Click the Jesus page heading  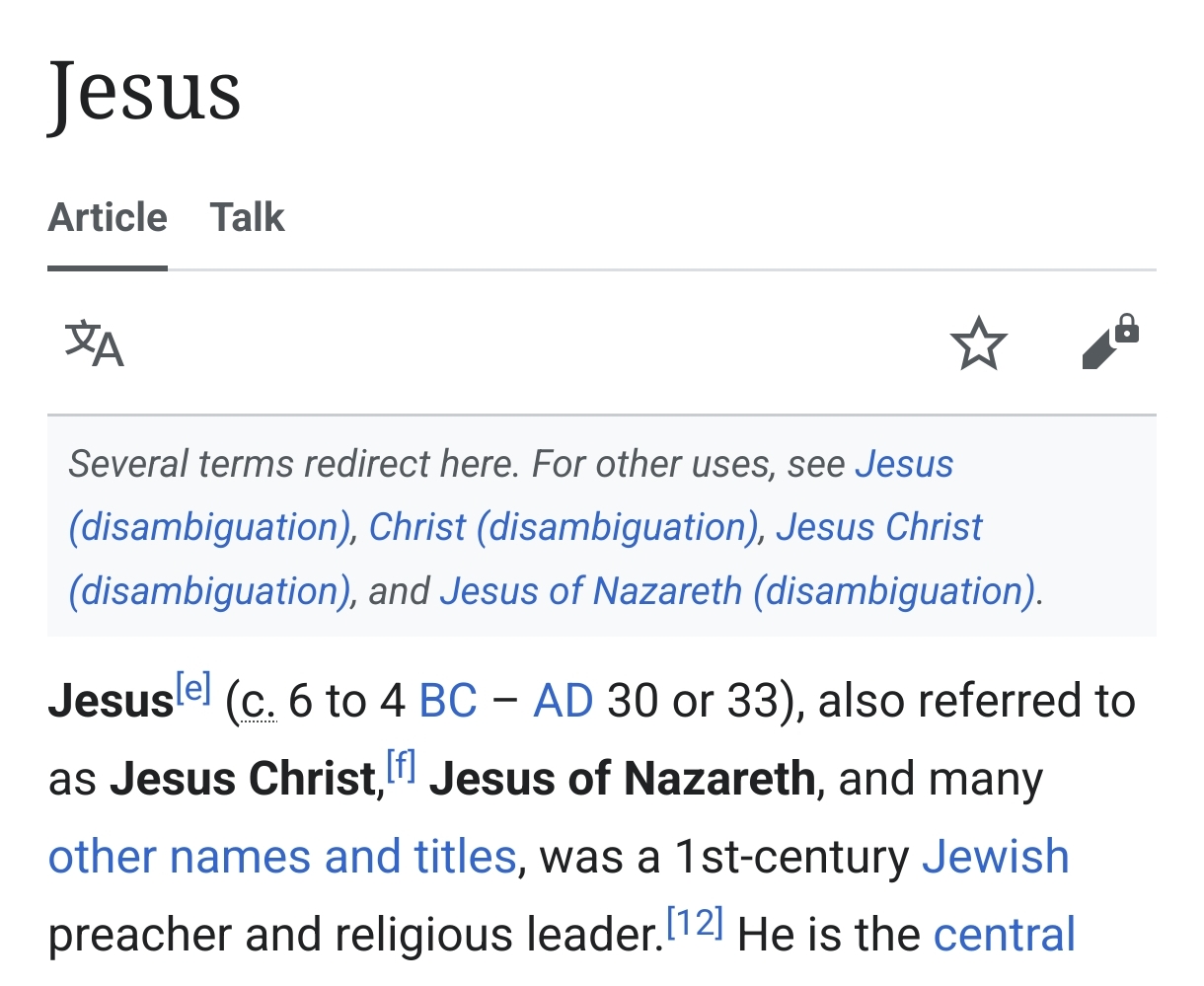pos(144,93)
